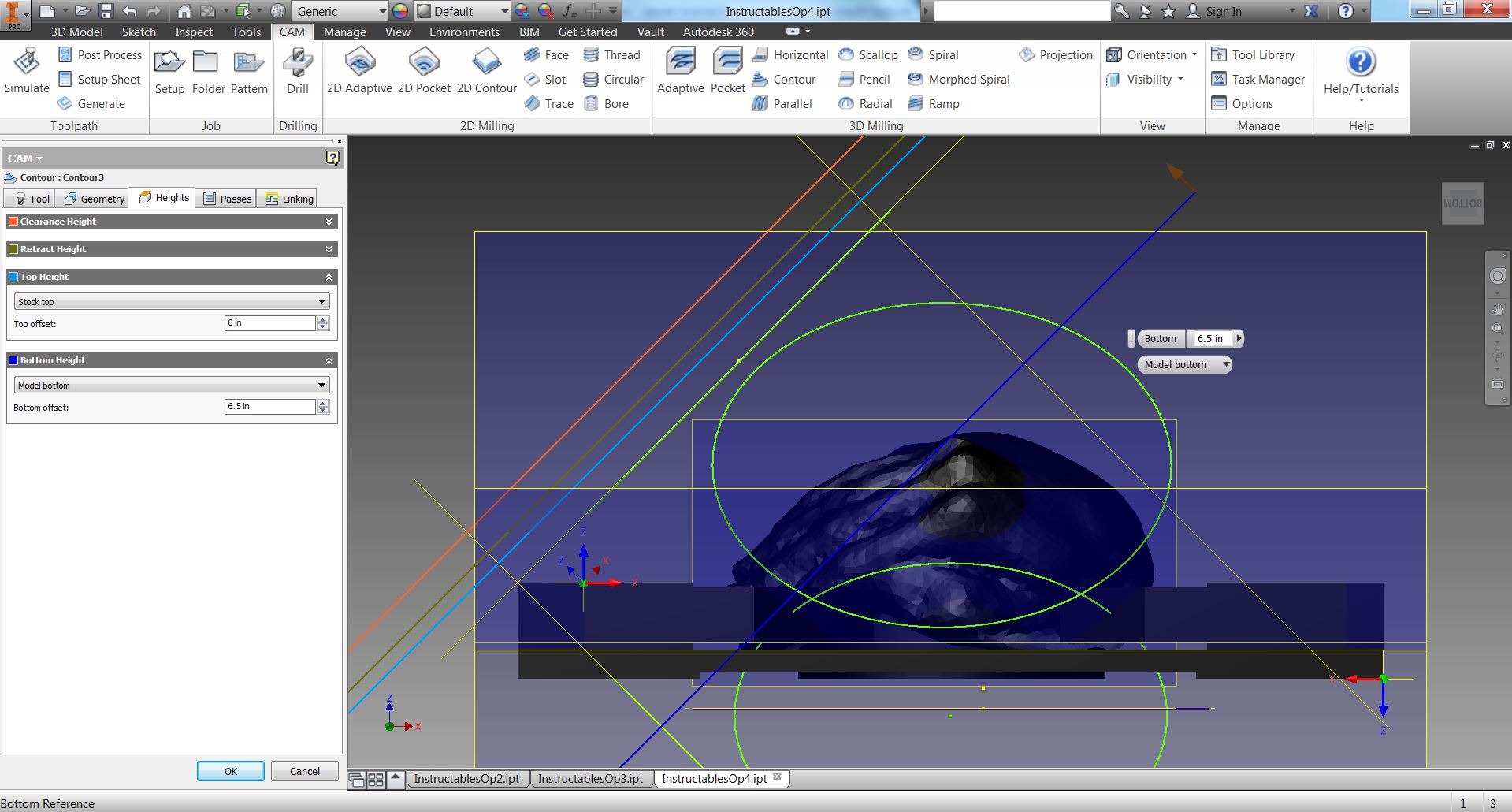Collapse the Top Height section
The height and width of the screenshot is (812, 1512).
[329, 277]
